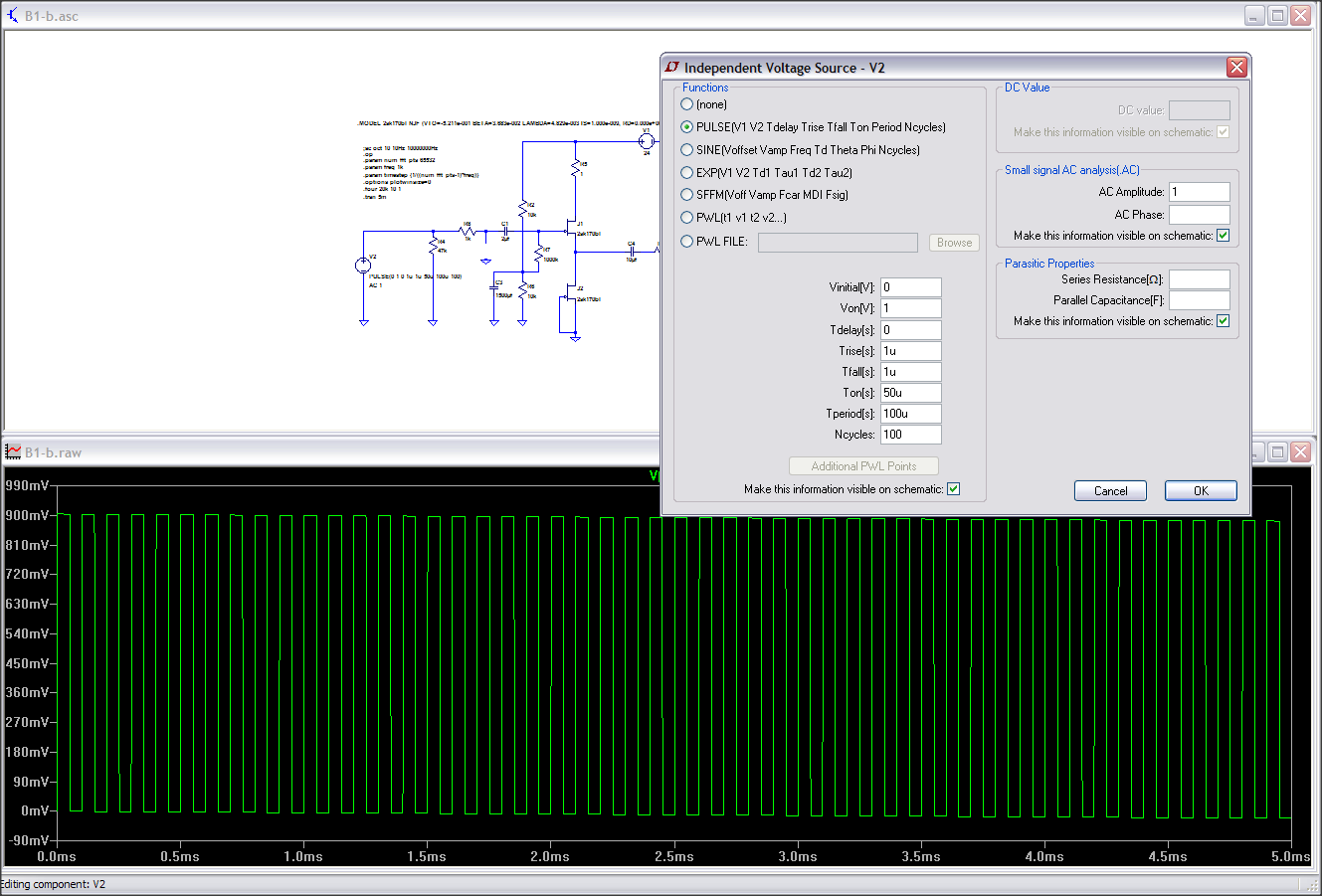
Task: Click the .tran 5m directive text
Action: (x=375, y=197)
